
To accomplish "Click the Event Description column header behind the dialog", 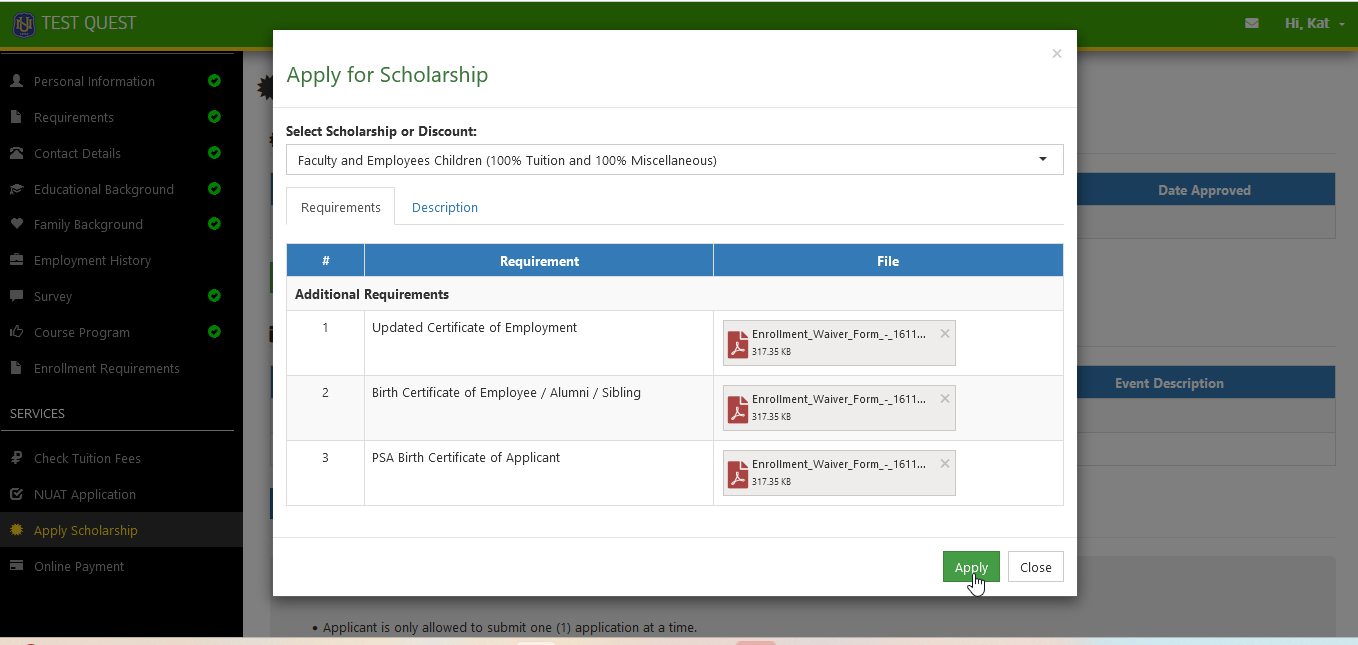I will pos(1169,383).
